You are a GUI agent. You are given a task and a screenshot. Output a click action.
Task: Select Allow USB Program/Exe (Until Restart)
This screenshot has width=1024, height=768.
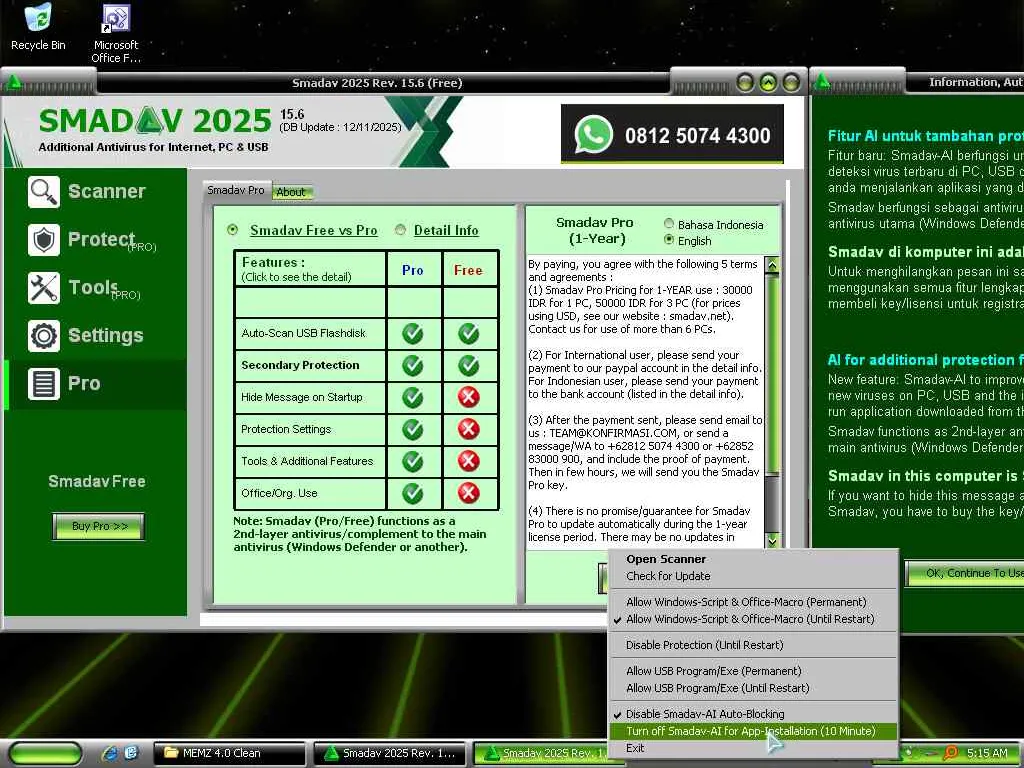pos(752,688)
